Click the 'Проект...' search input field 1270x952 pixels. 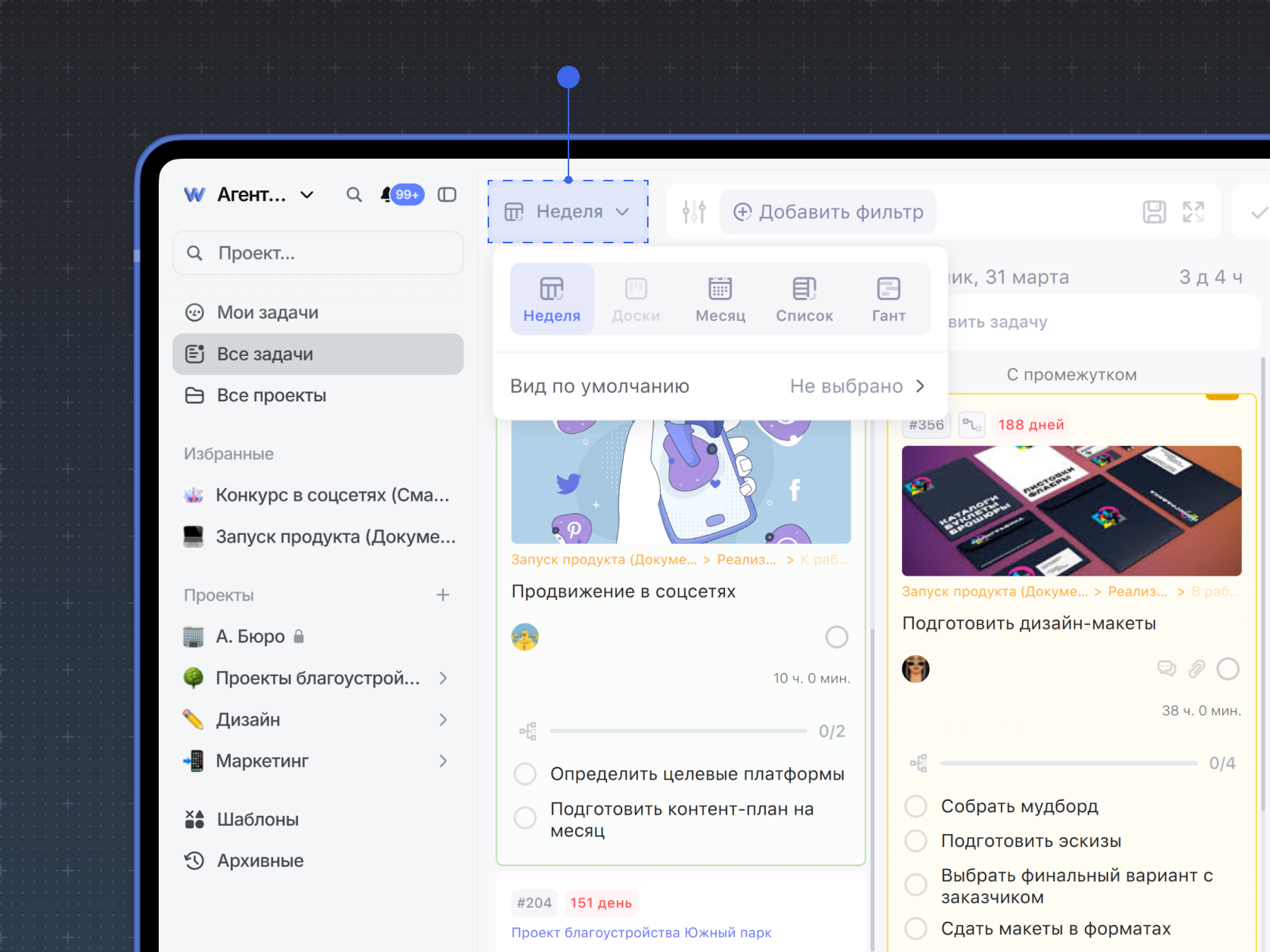pyautogui.click(x=318, y=253)
